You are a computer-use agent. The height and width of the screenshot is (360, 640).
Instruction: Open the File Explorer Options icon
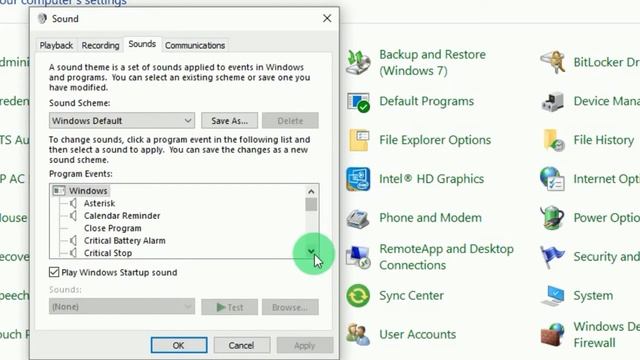[x=359, y=140]
